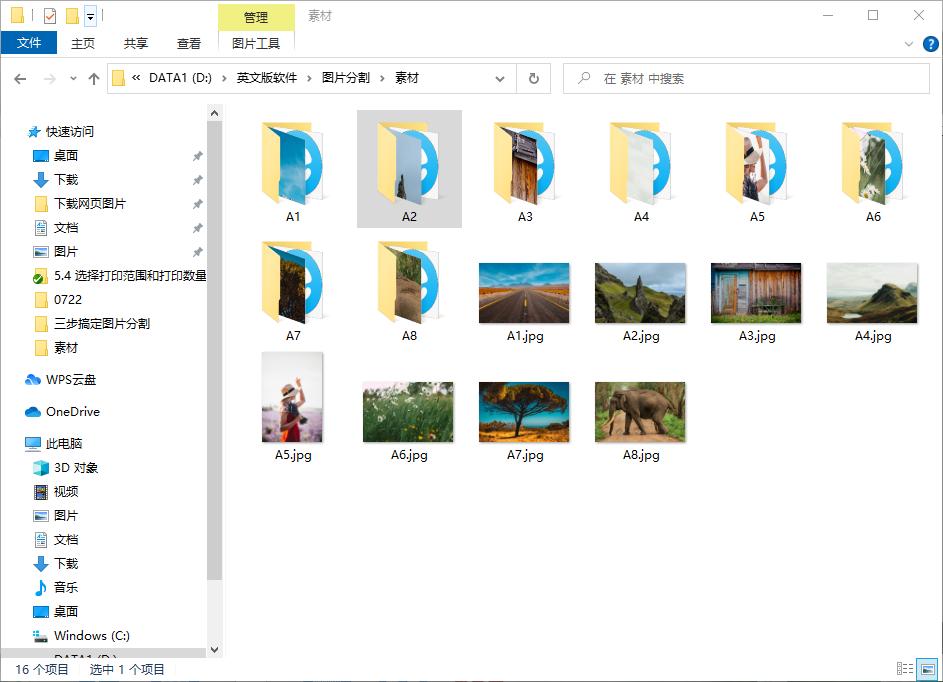Screen dimensions: 943x682
Task: Open the 图片工具 ribbon tab
Action: (x=257, y=43)
